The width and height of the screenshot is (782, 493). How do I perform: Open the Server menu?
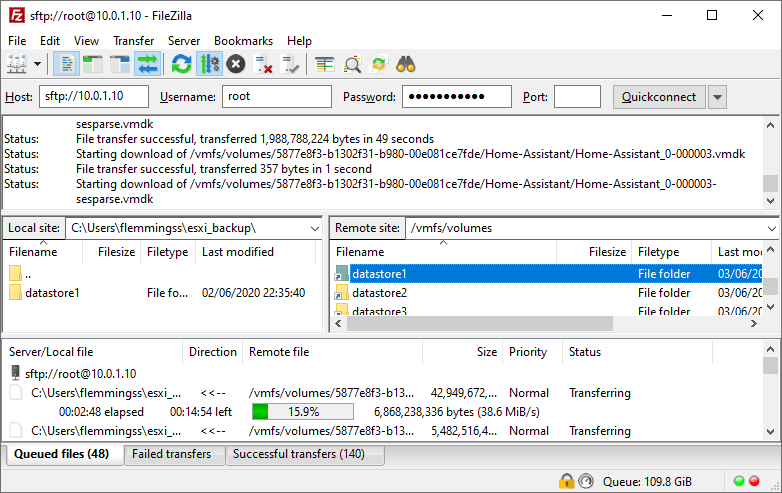[184, 41]
